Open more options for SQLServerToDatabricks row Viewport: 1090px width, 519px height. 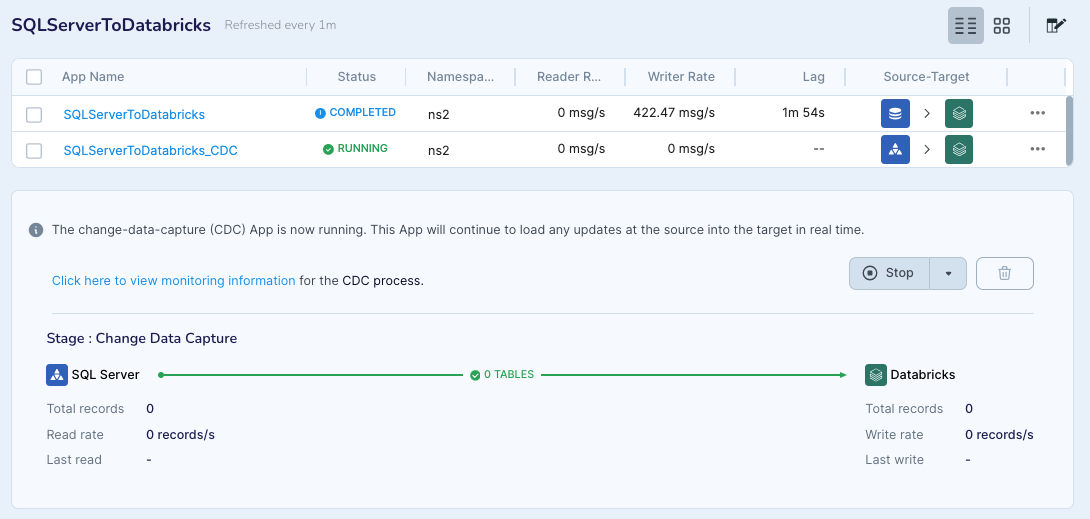tap(1037, 113)
